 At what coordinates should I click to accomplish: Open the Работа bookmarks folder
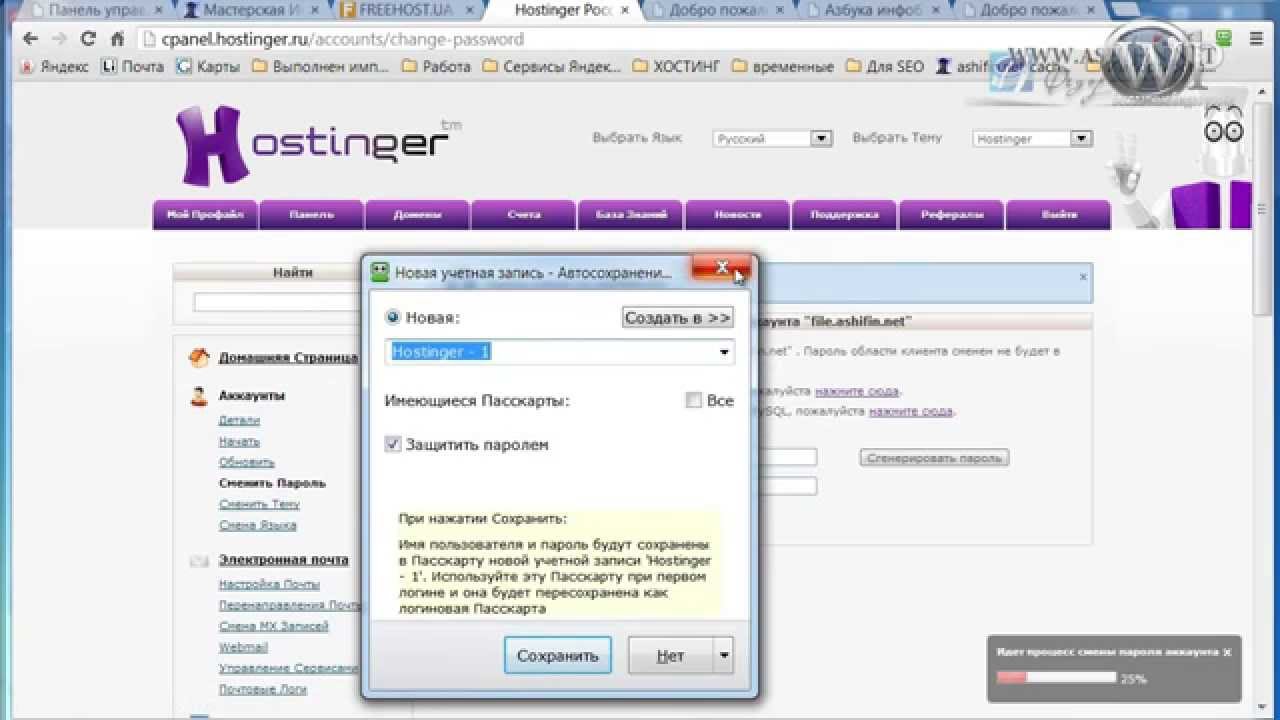point(436,67)
